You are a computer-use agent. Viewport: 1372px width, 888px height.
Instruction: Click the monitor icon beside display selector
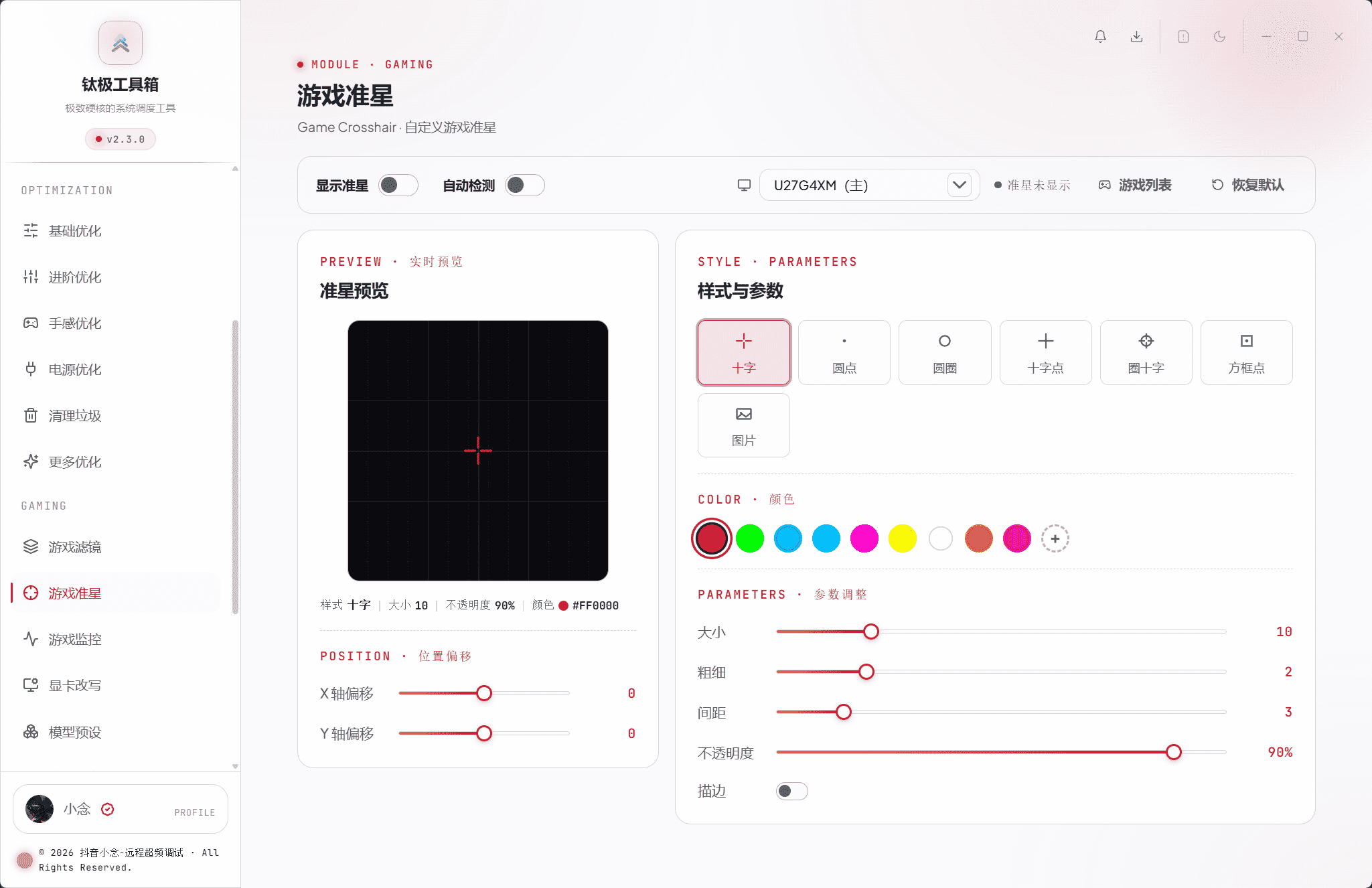[x=744, y=186]
